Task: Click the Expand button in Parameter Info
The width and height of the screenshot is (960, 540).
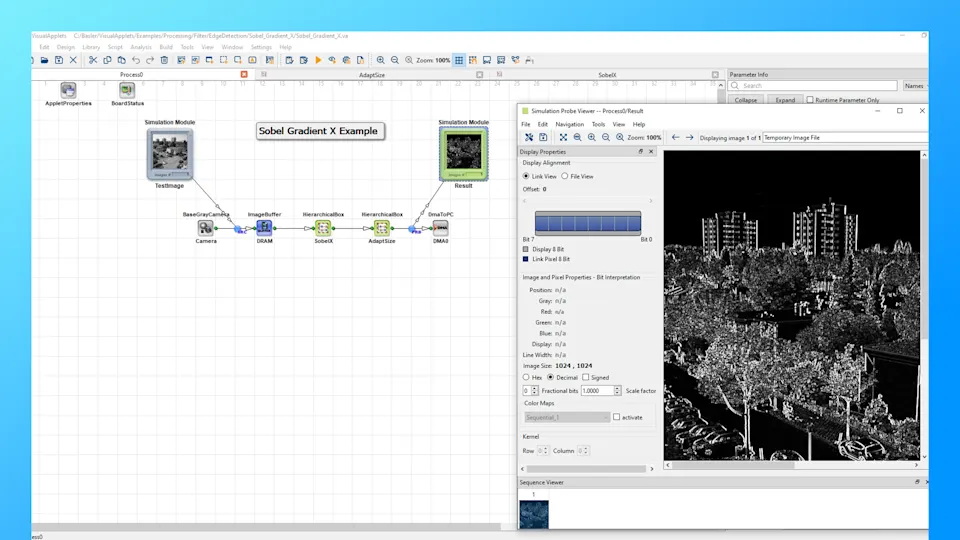Action: [785, 100]
